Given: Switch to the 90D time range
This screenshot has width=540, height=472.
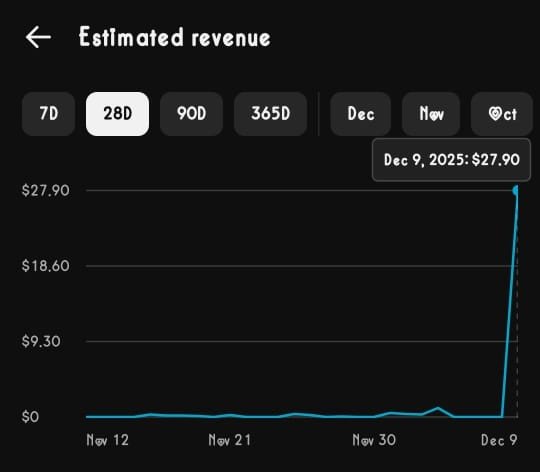Looking at the screenshot, I should 191,114.
